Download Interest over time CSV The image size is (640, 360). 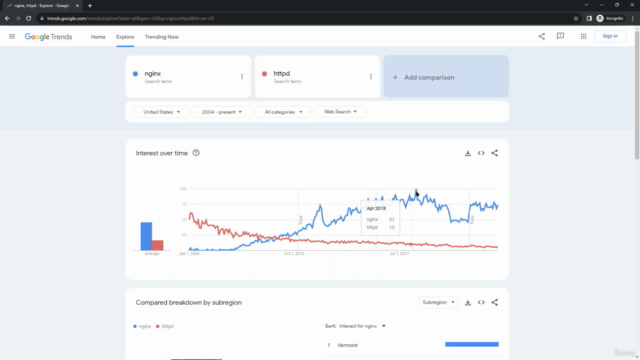tap(468, 153)
